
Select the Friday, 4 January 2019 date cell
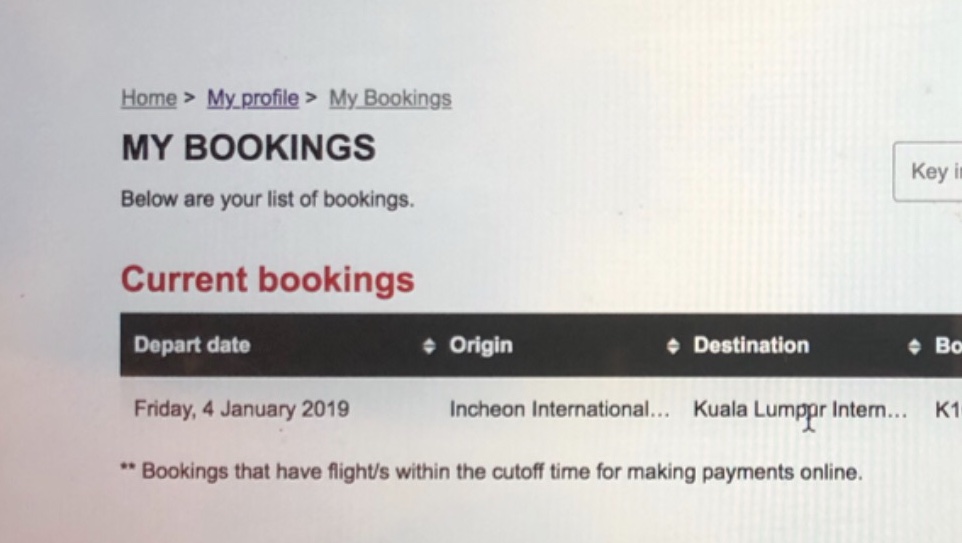241,409
